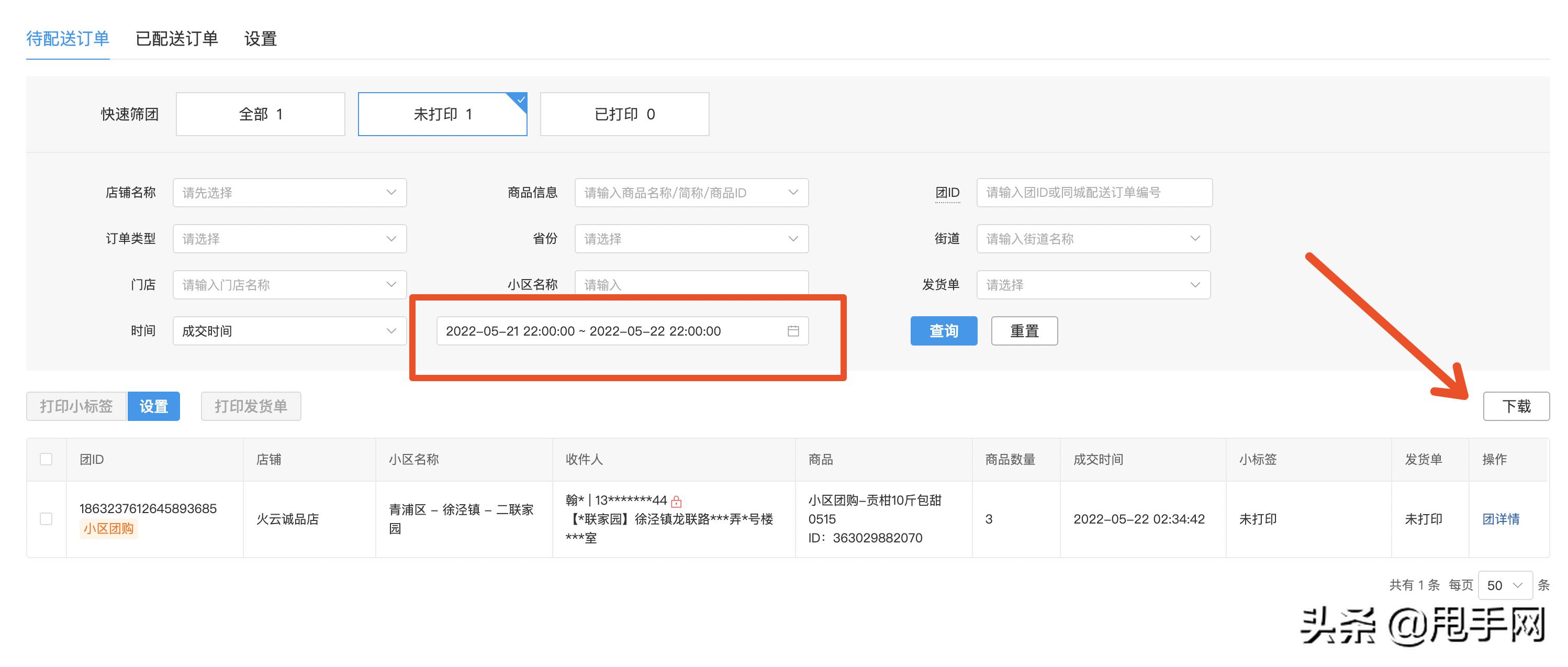Click the 下载 download button

click(1516, 406)
